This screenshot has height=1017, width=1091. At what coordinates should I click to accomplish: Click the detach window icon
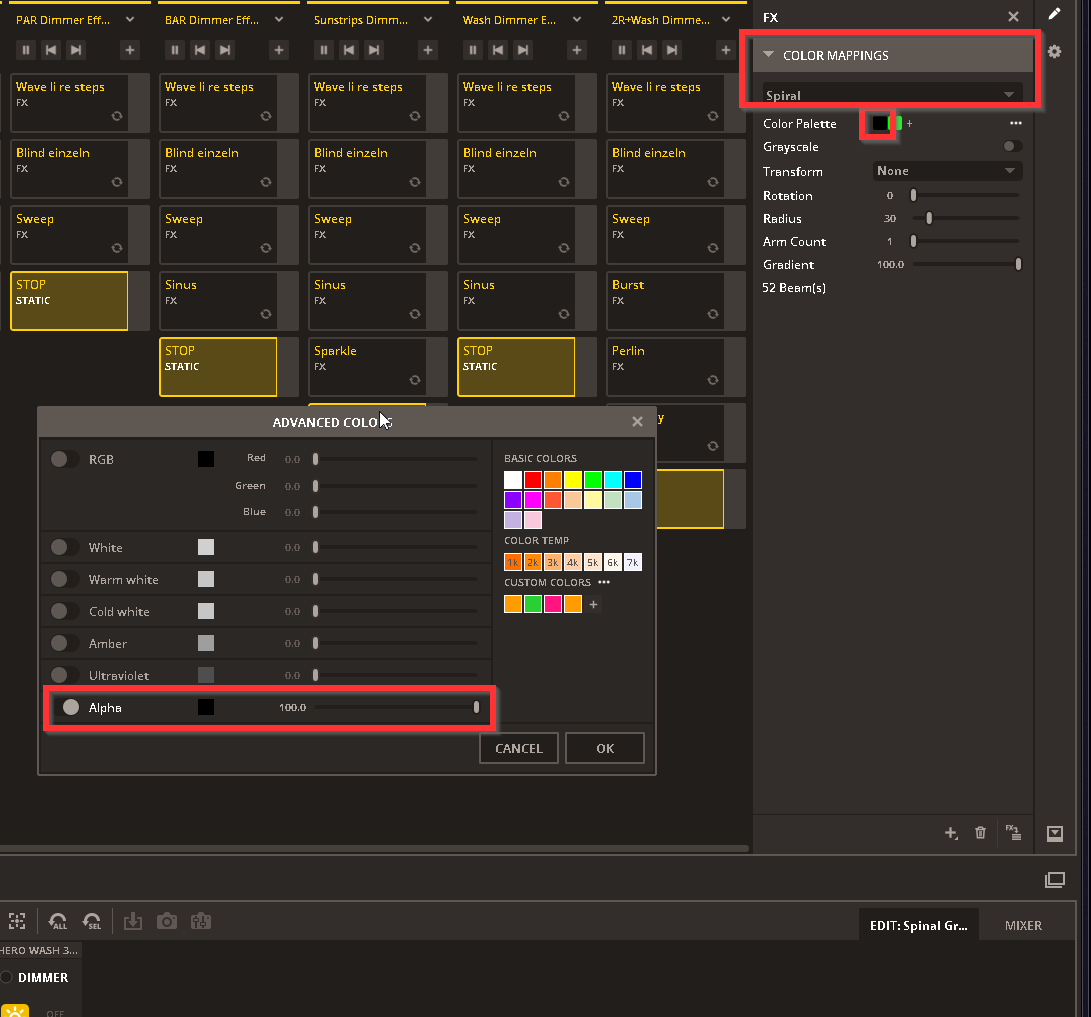(x=1055, y=880)
